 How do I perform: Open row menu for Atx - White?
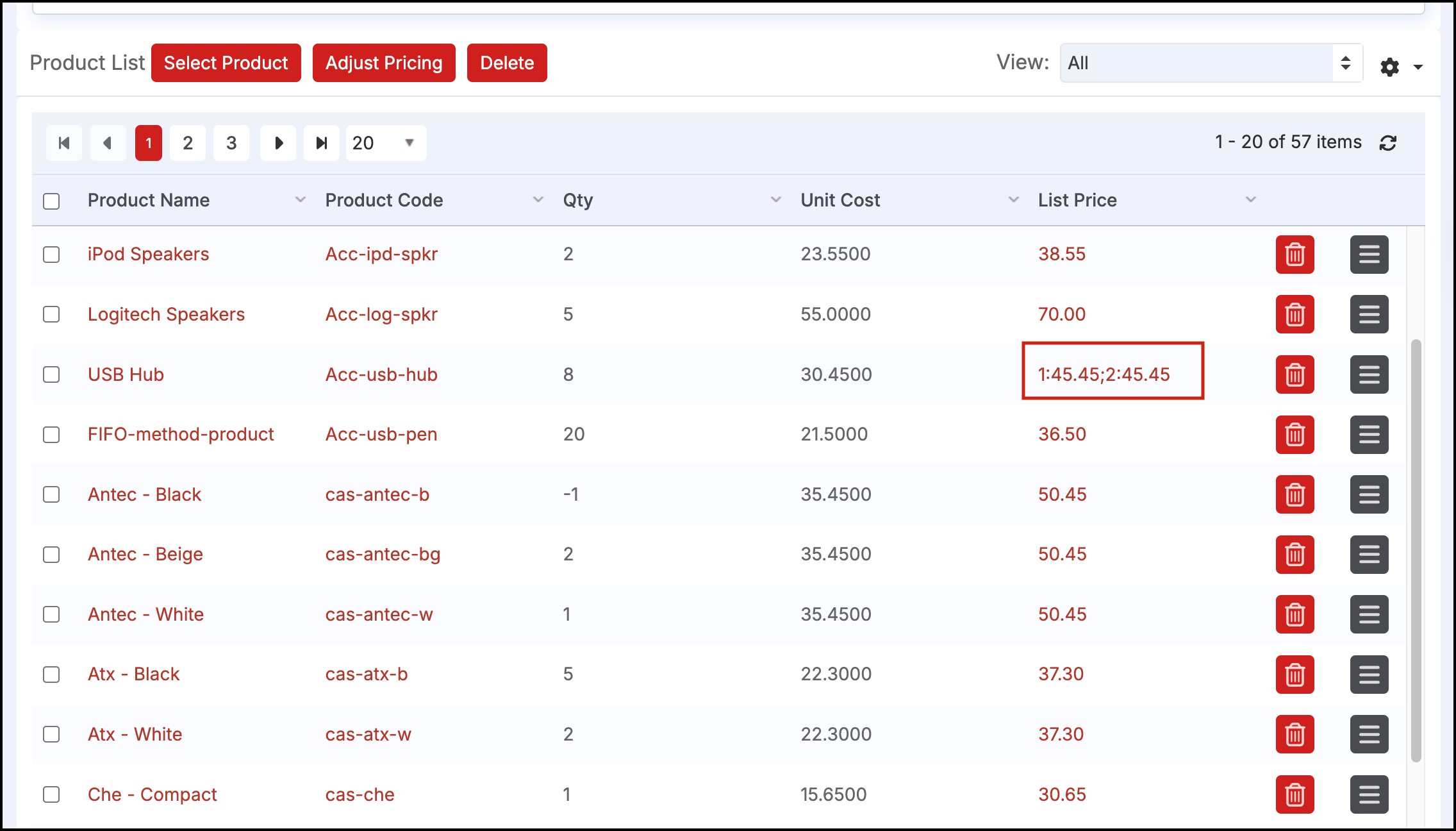(1369, 734)
